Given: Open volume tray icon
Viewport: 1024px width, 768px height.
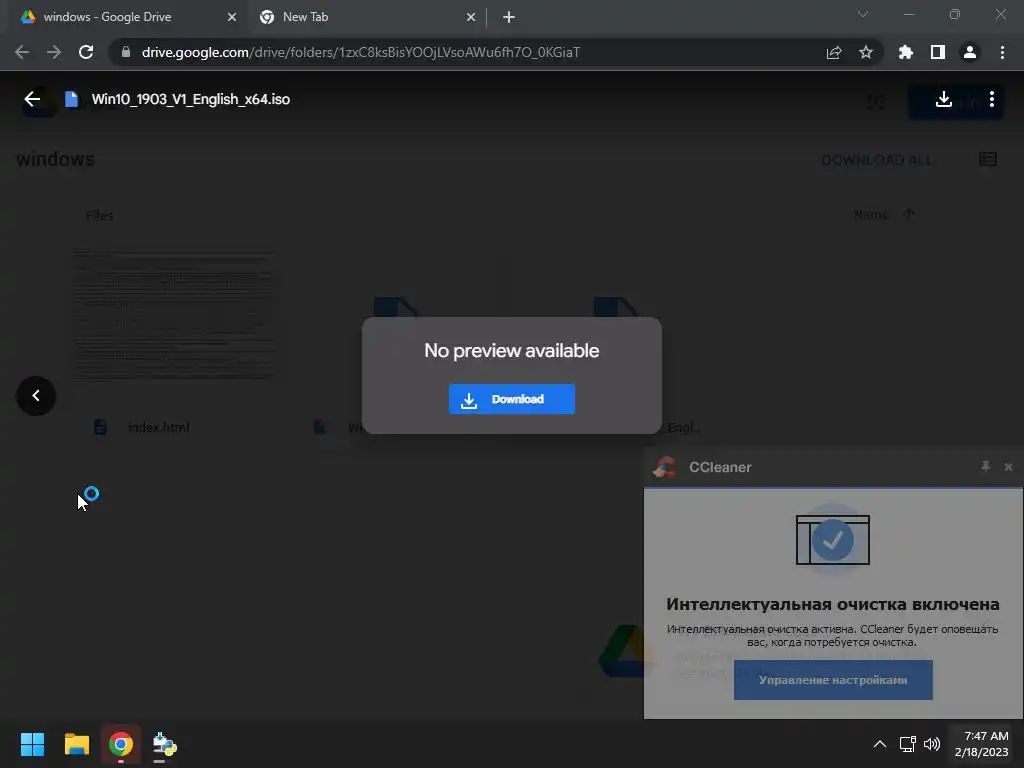Looking at the screenshot, I should [x=932, y=743].
